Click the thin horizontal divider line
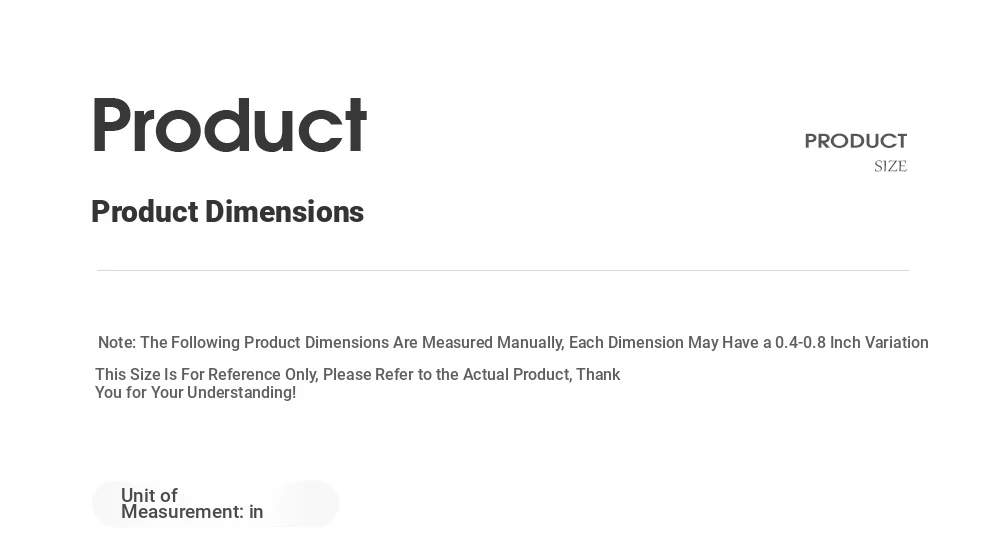 click(x=503, y=270)
